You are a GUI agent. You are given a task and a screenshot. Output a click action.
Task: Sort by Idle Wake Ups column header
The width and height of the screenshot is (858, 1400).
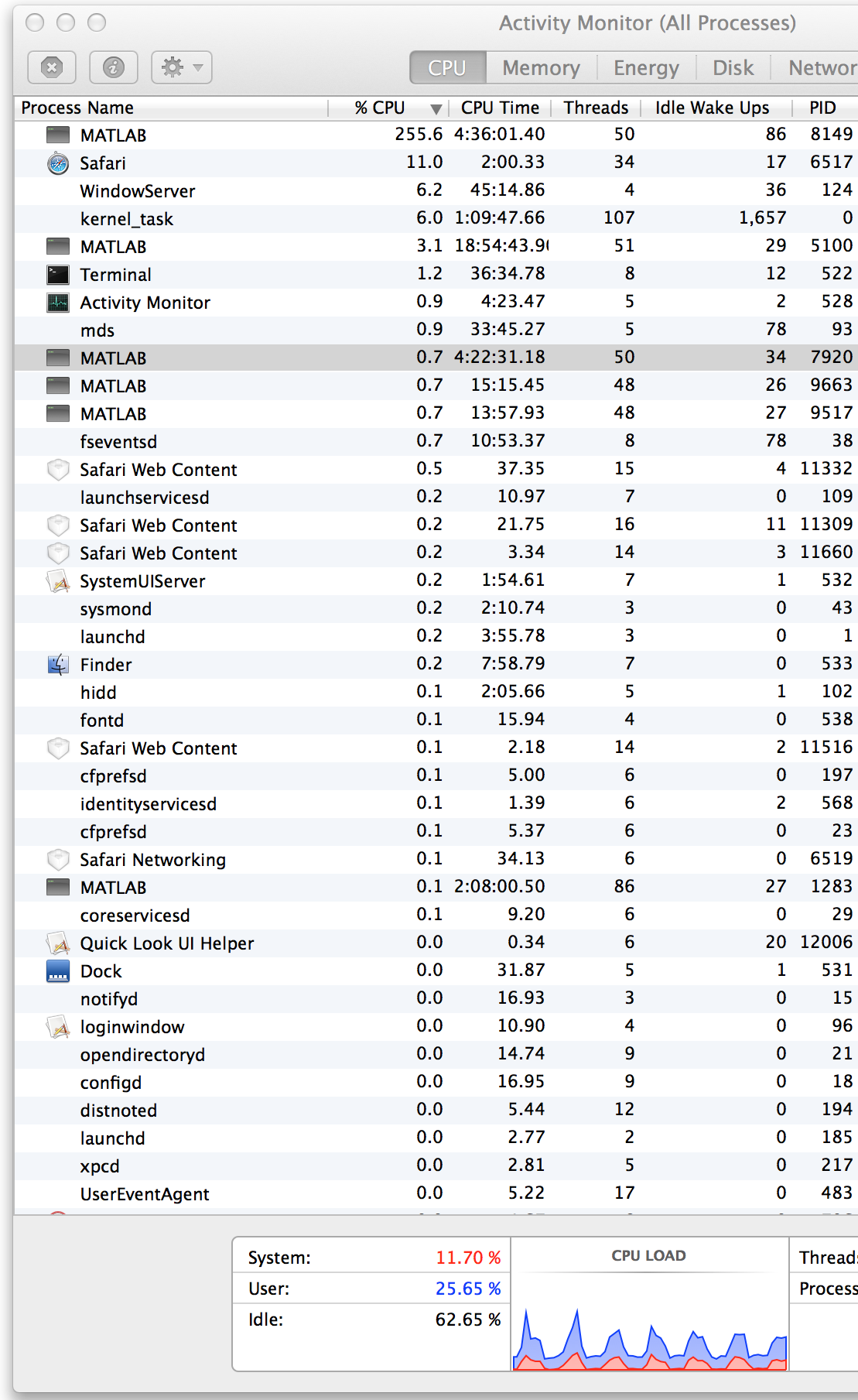[712, 108]
